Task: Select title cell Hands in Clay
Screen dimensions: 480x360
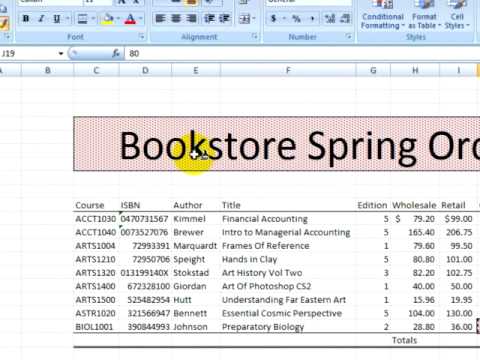Action: click(288, 259)
